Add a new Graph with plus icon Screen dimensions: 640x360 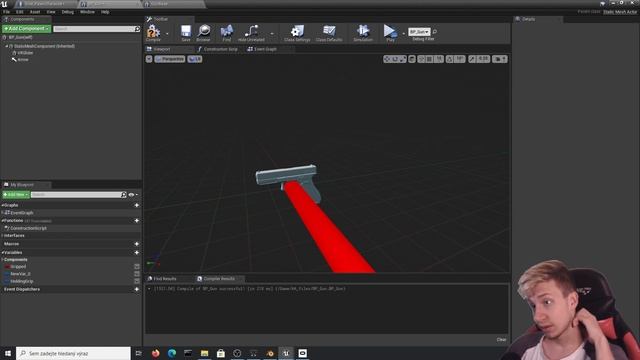click(x=137, y=205)
